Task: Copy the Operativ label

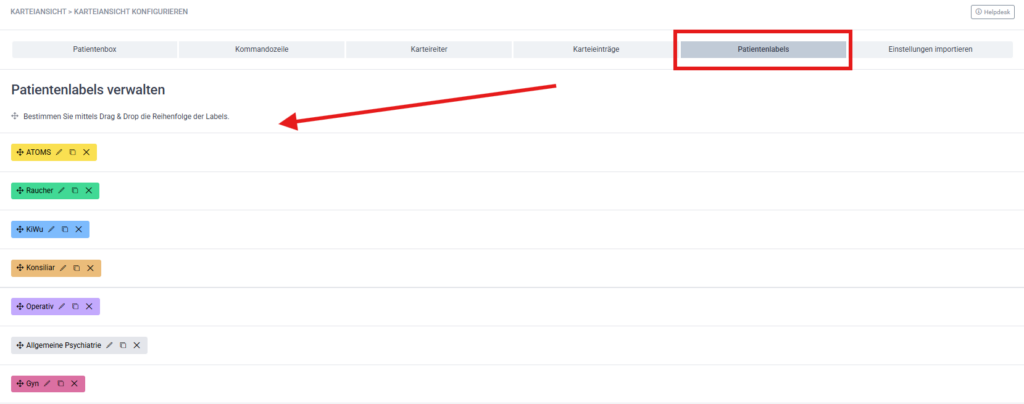Action: tap(75, 306)
